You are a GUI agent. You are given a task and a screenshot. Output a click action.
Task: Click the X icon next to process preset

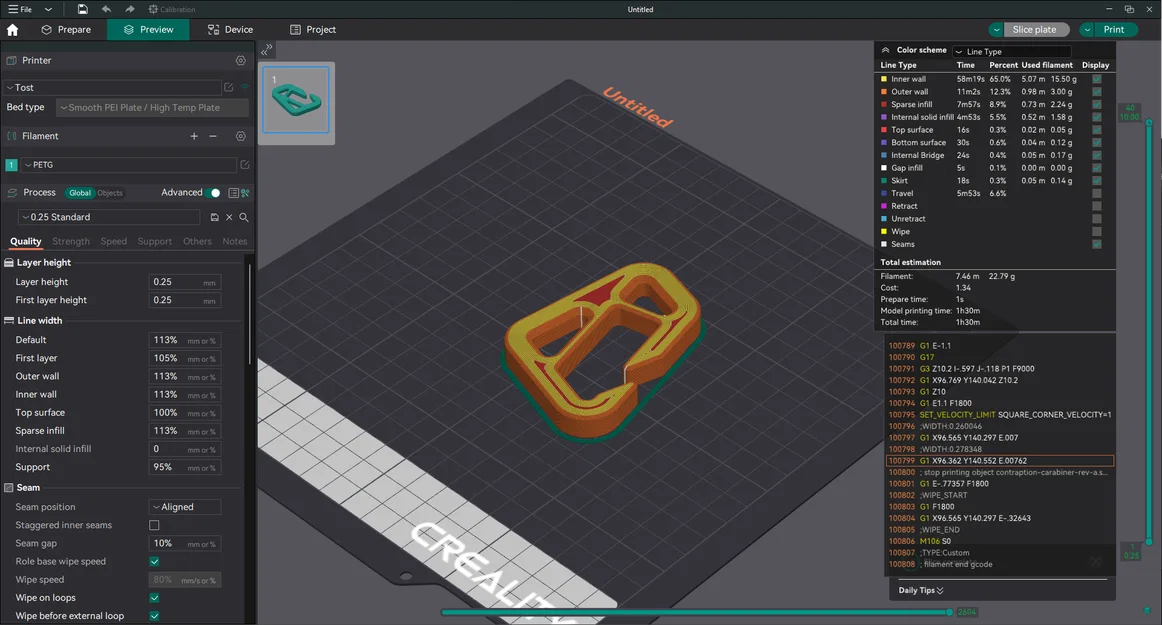point(229,217)
